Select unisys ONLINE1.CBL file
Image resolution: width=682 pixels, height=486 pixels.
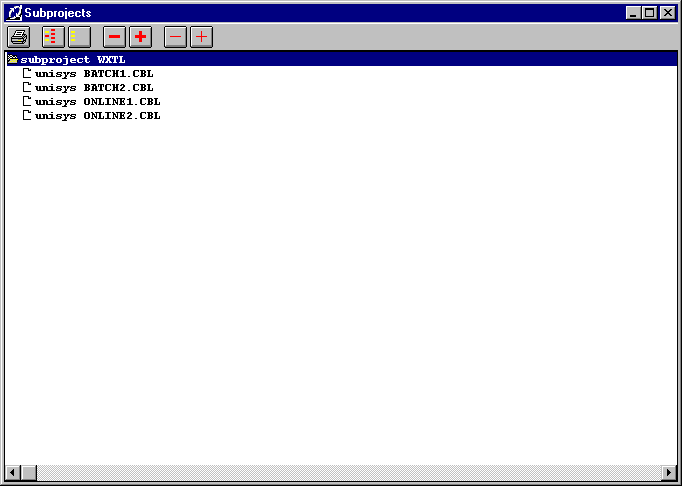click(97, 101)
